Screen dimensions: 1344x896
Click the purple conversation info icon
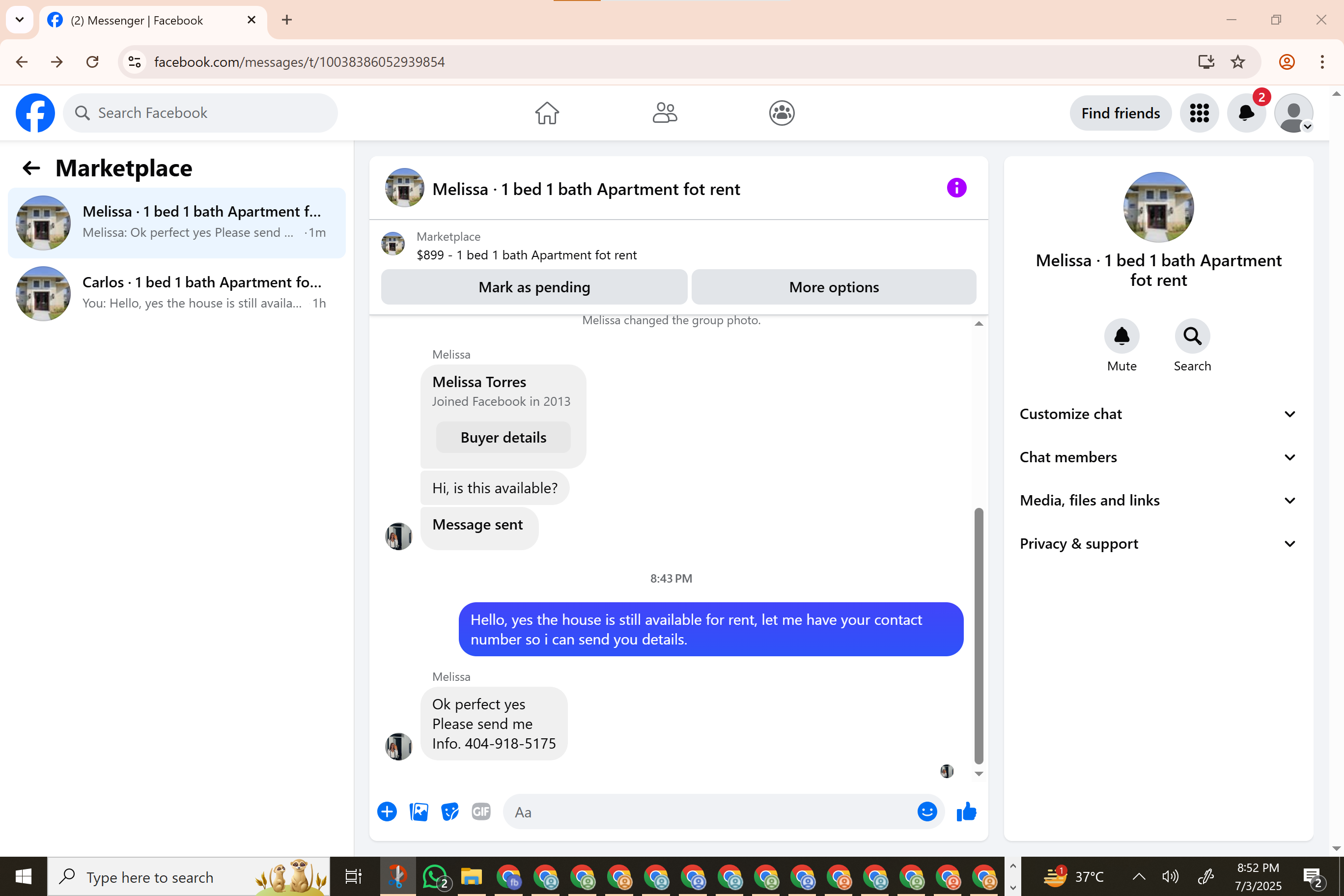coord(956,188)
